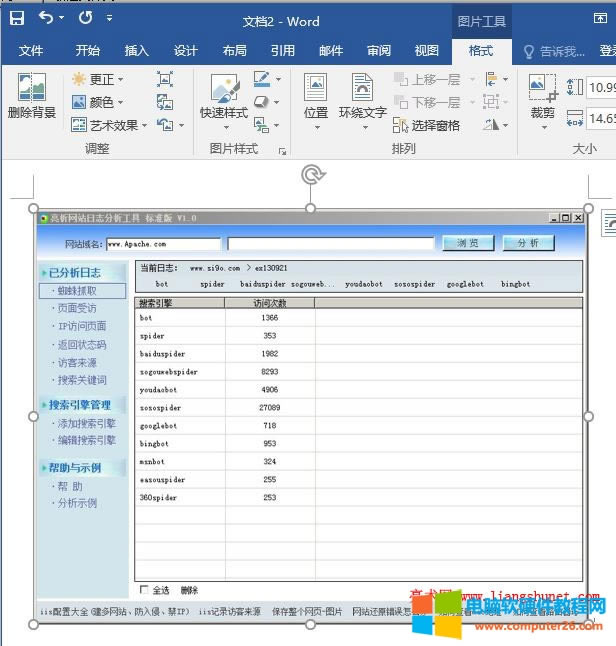Viewport: 616px width, 646px height.
Task: Click 页面受访 item in embedded sidebar
Action: coord(76,308)
